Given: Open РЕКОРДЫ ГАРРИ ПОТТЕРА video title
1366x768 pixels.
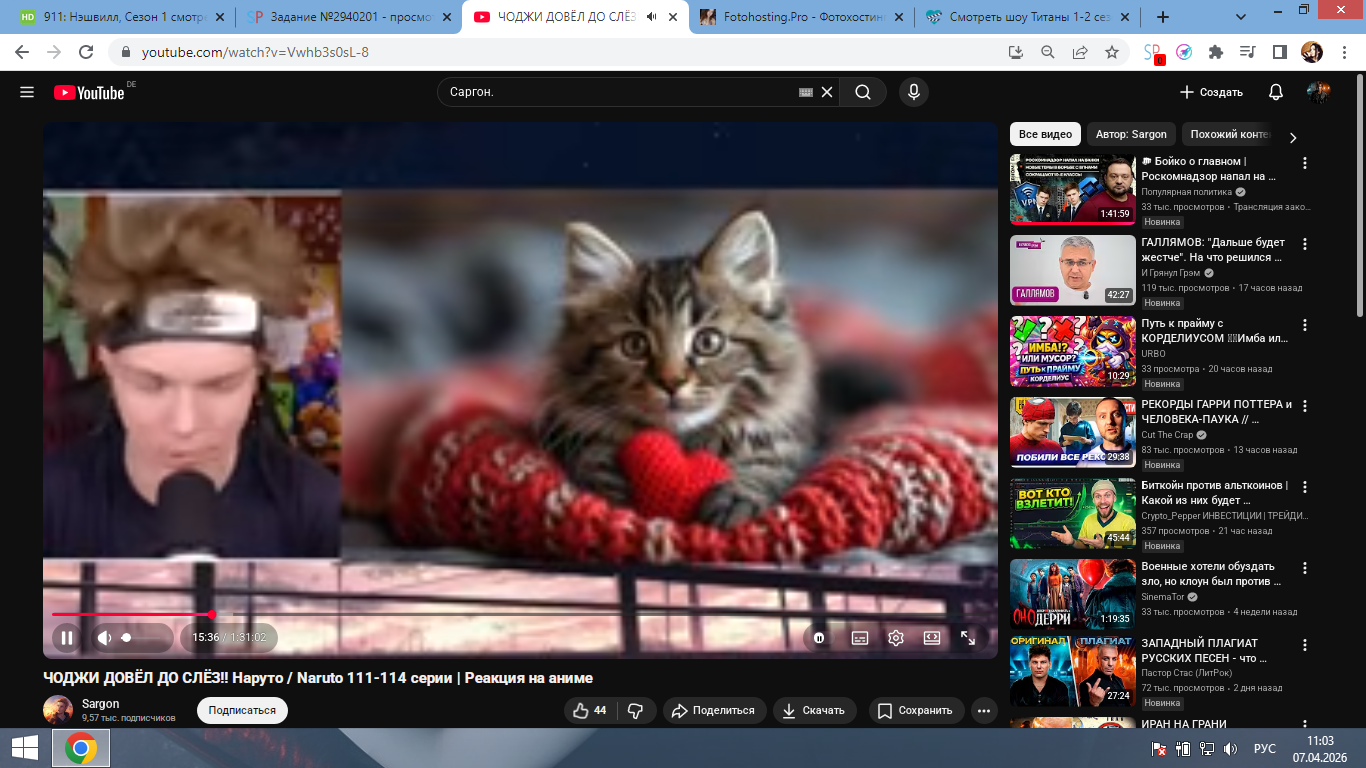Looking at the screenshot, I should [1217, 412].
